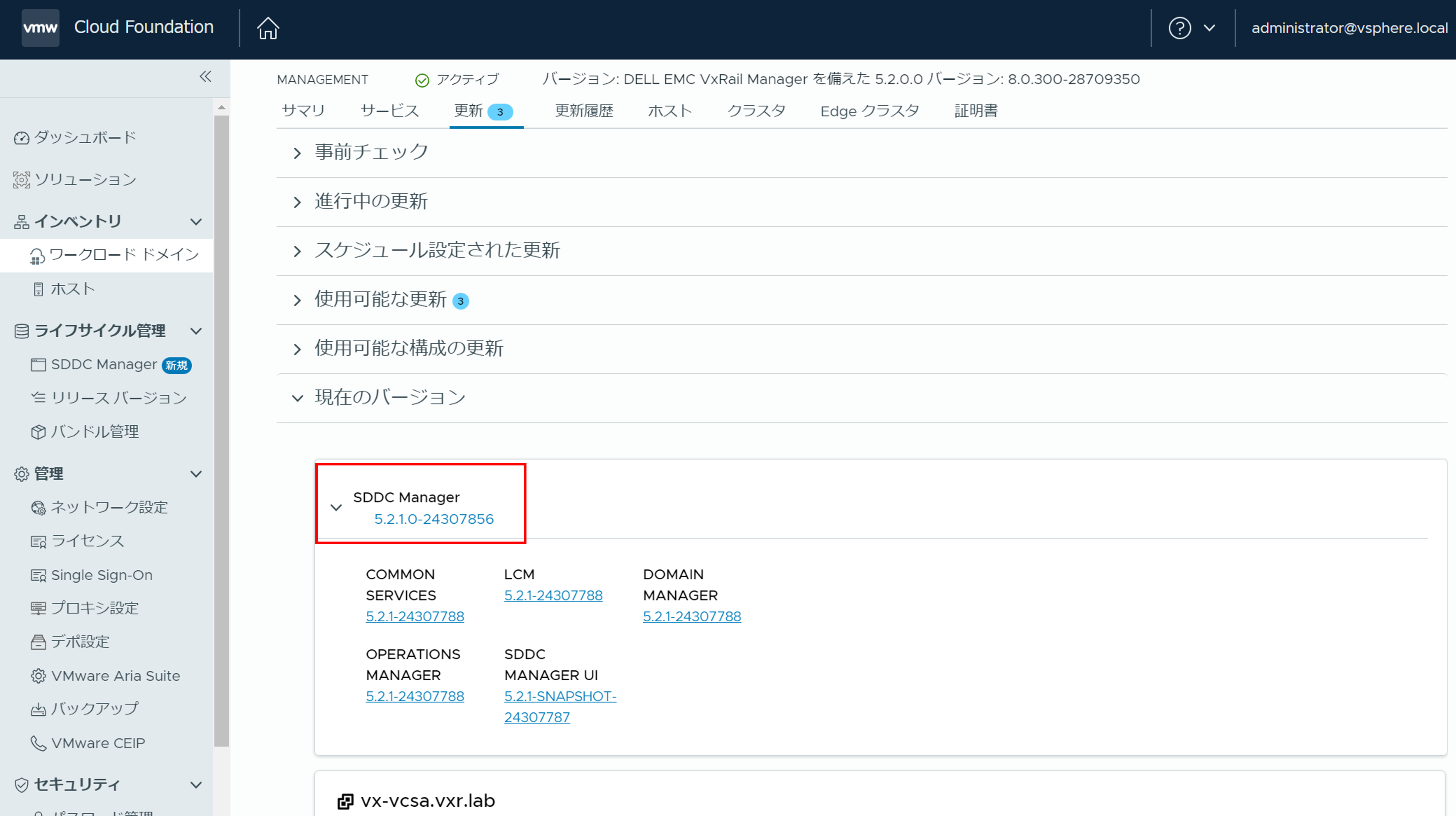Expand the help dropdown arrow
This screenshot has height=816, width=1456.
[1209, 28]
